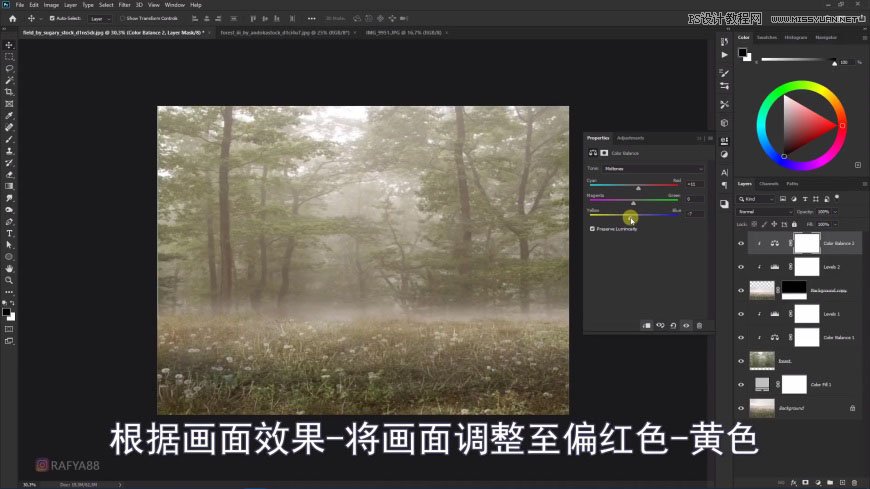
Task: Hide the Levels 1 layer
Action: pos(741,314)
